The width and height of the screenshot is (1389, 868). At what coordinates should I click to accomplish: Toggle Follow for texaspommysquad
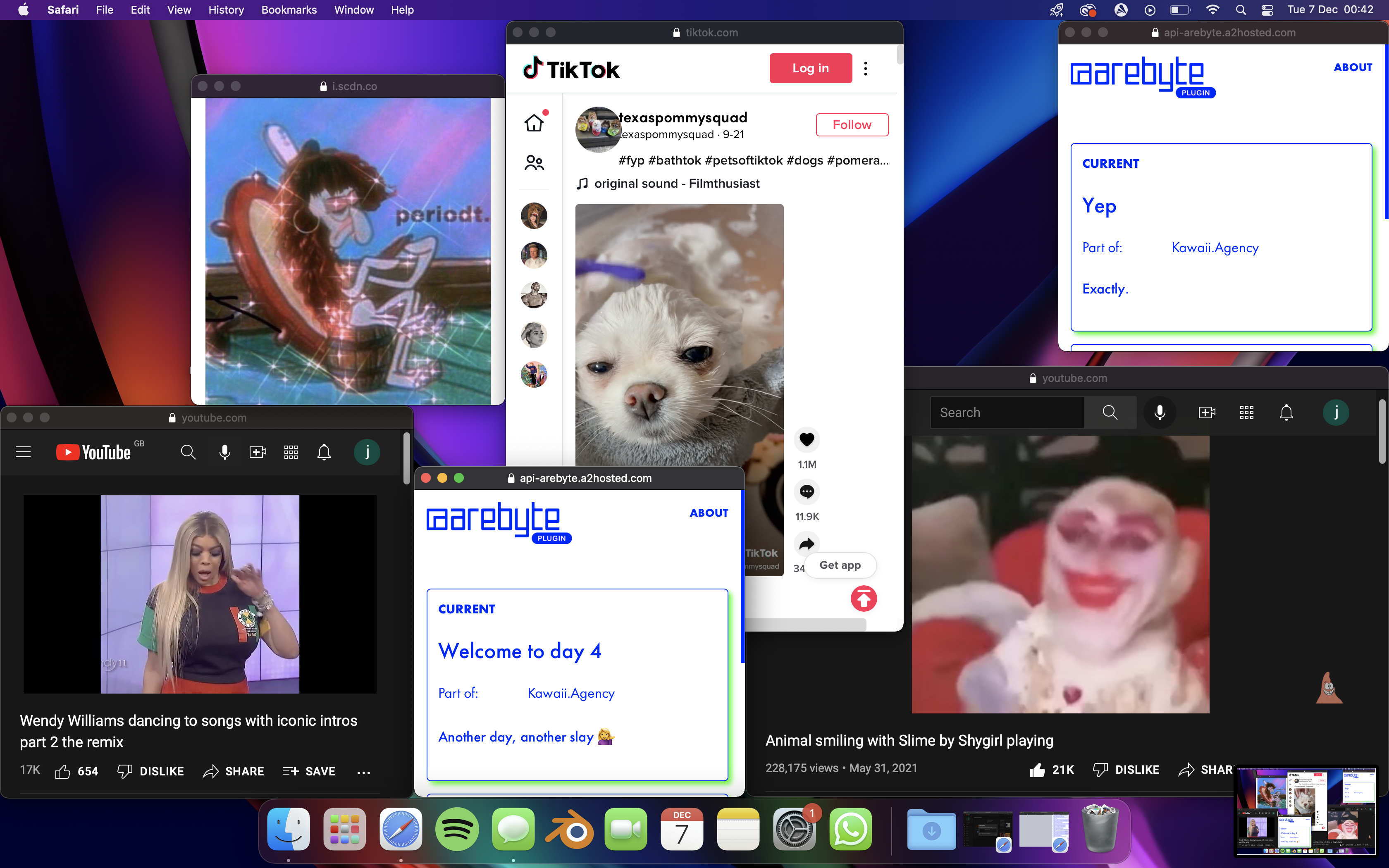click(852, 124)
